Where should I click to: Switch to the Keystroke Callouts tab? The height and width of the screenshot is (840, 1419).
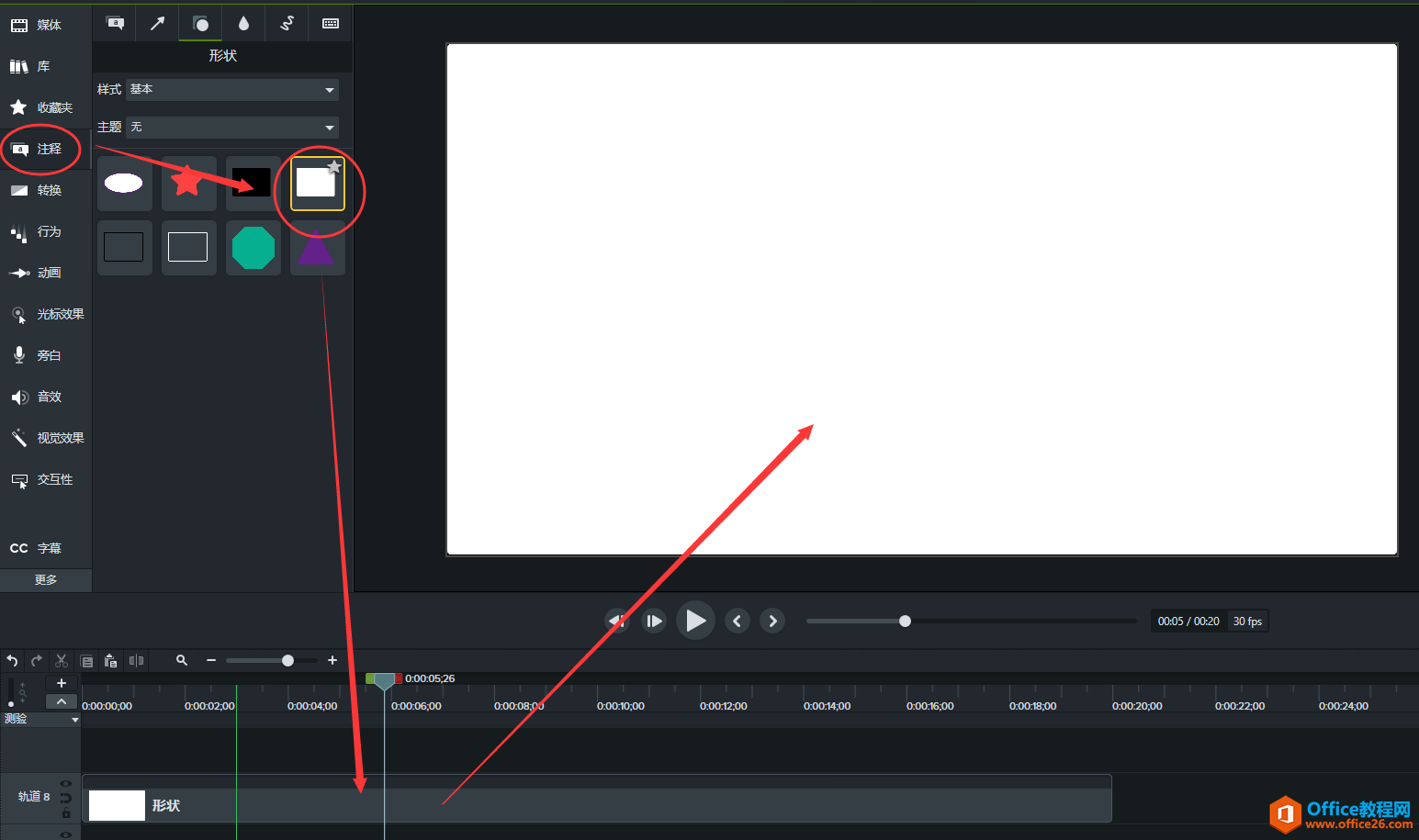(x=331, y=23)
